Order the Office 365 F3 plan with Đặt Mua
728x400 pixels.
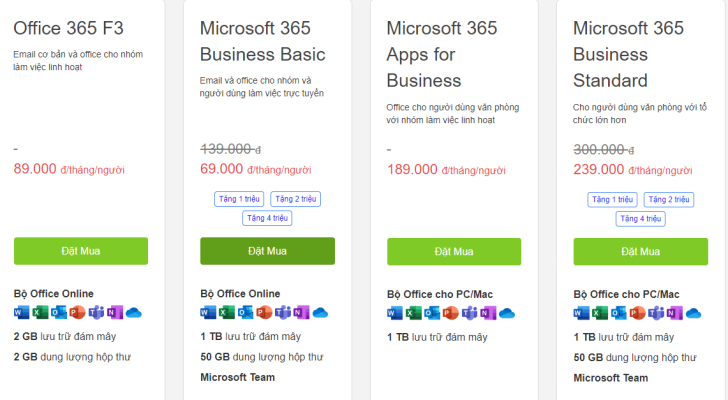click(x=81, y=251)
